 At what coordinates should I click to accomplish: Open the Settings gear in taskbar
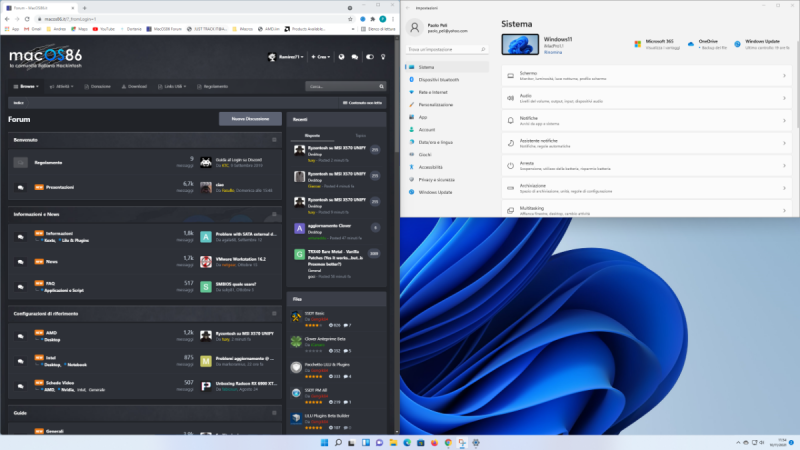[x=476, y=443]
